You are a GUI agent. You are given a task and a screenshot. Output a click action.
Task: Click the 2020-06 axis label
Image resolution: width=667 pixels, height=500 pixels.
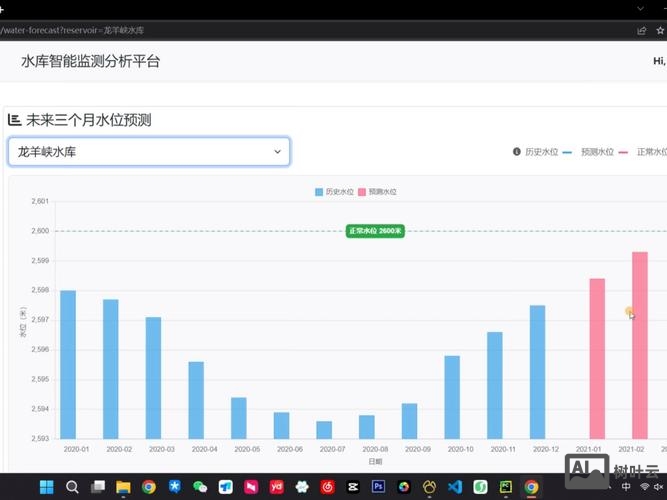tap(290, 449)
